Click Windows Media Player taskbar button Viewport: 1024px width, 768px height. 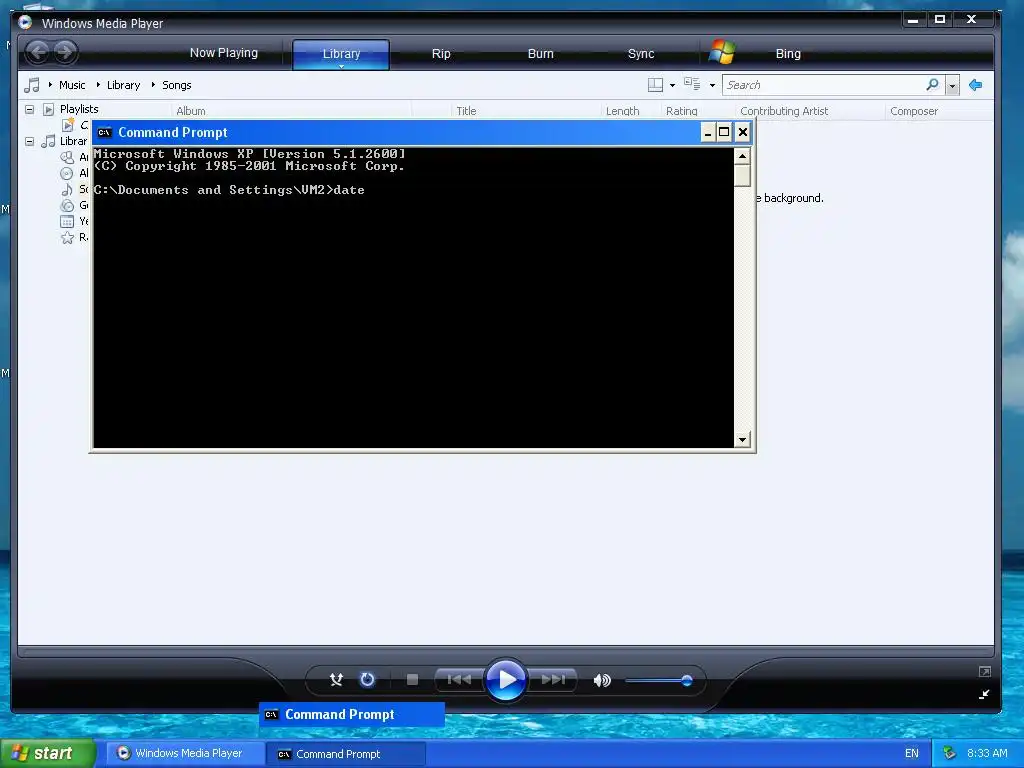(184, 753)
